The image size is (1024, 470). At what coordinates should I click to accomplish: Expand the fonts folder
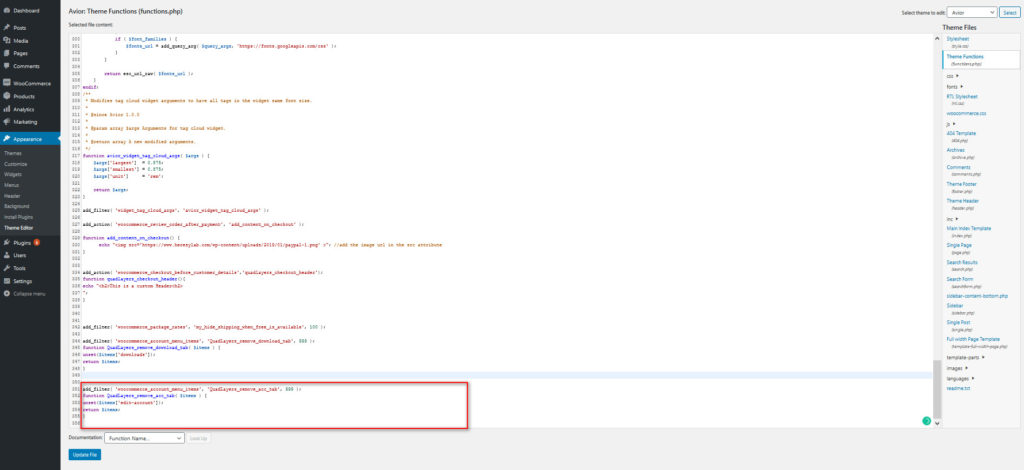tap(955, 86)
